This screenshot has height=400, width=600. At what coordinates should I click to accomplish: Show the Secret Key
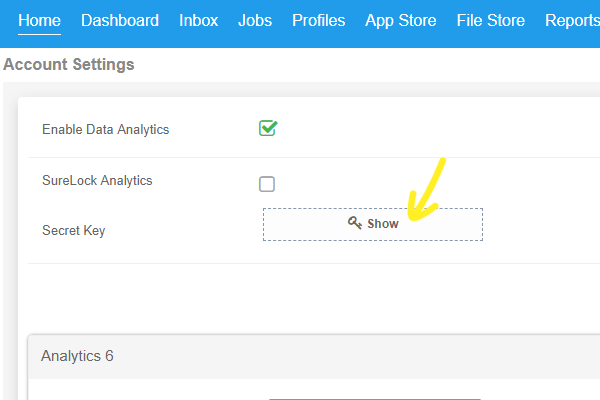373,224
